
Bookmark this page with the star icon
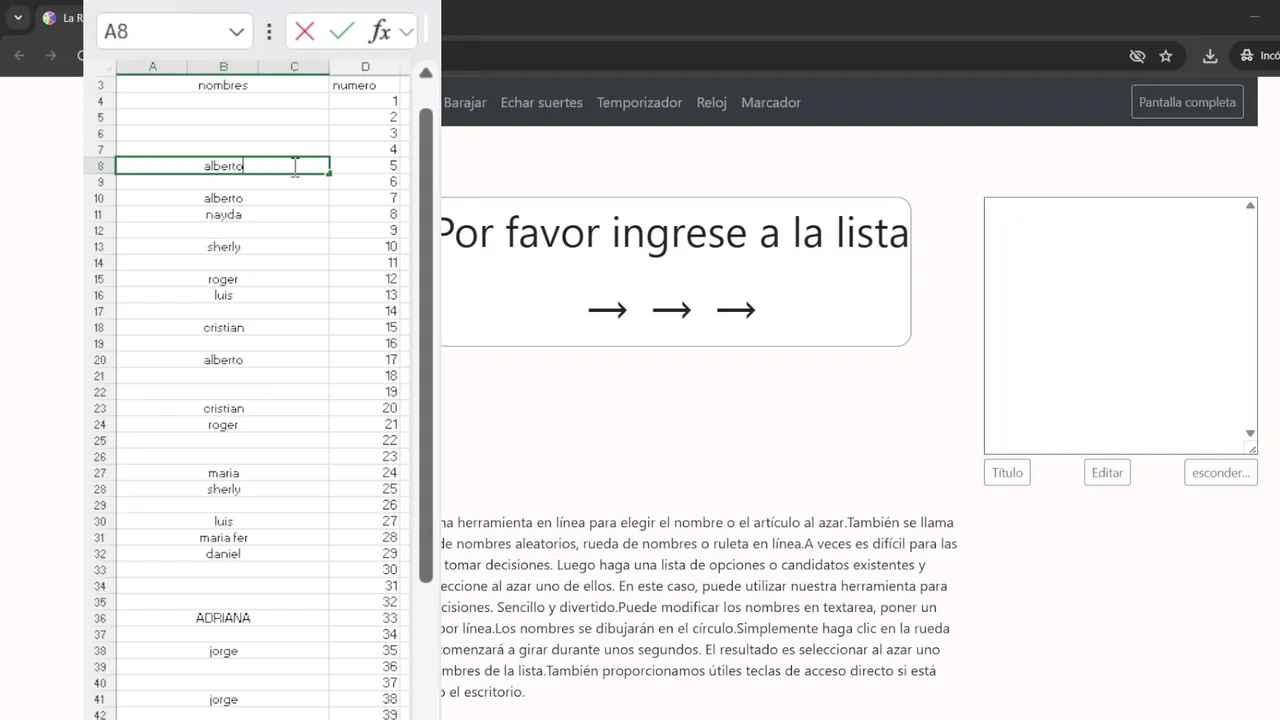(x=1166, y=56)
